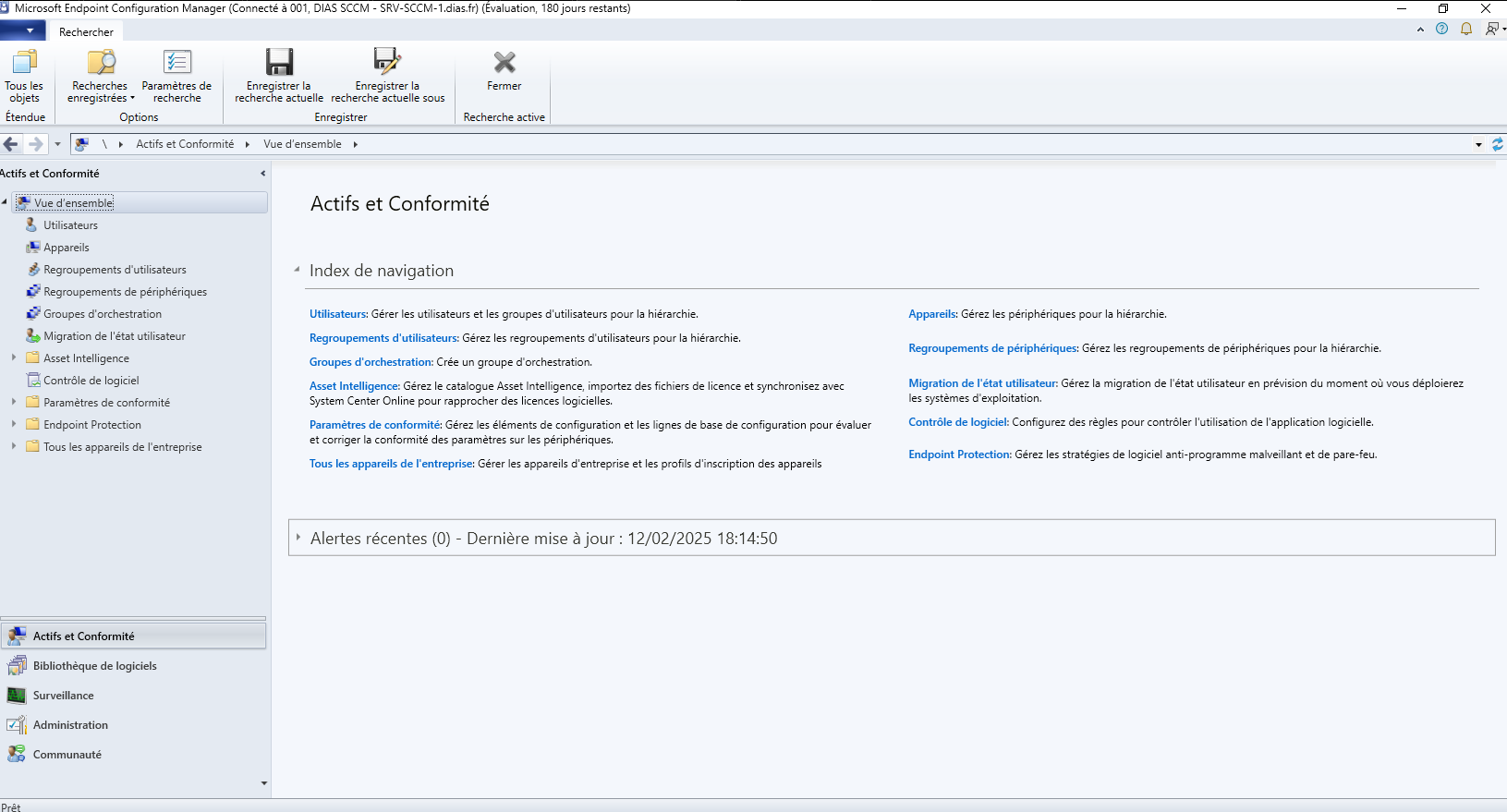
Task: Select Appareils in the navigation tree
Action: [67, 248]
